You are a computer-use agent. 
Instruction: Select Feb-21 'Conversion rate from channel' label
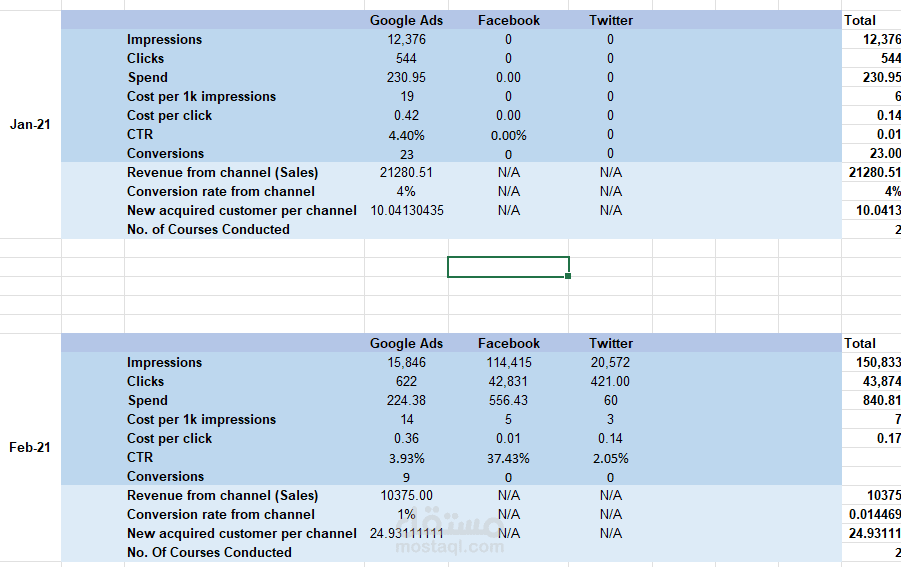(221, 514)
